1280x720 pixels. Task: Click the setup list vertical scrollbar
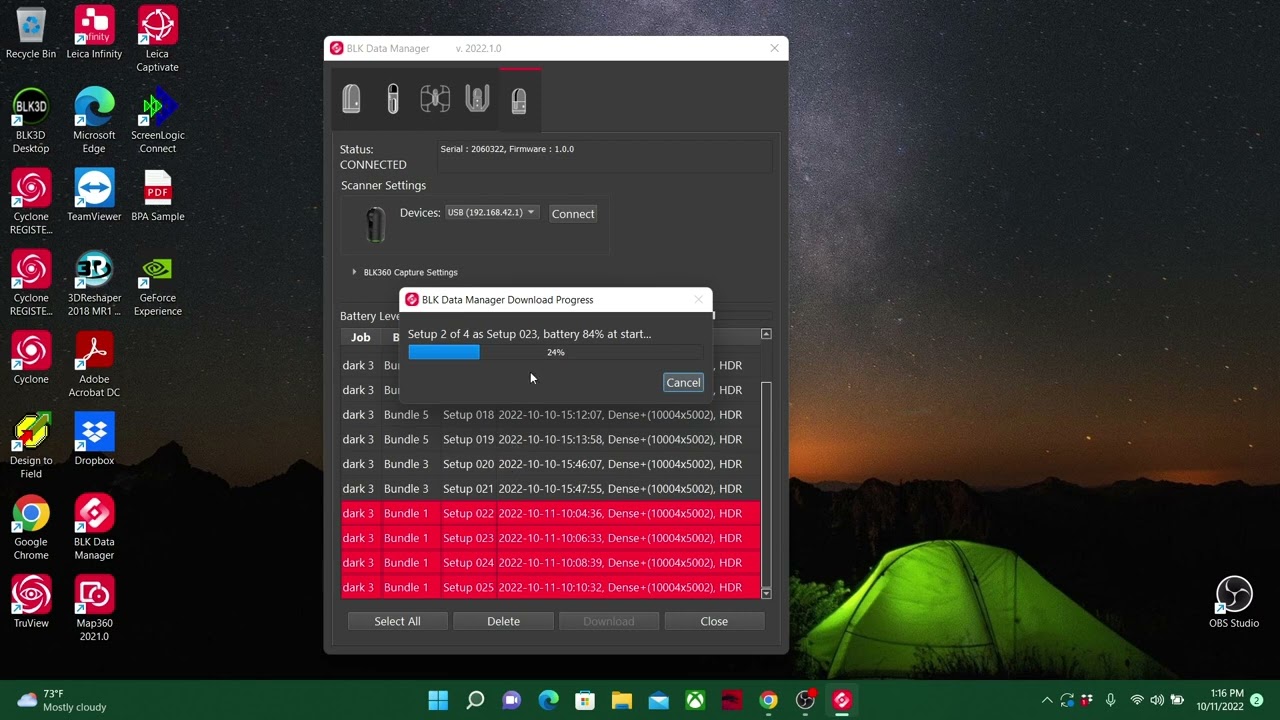[x=767, y=485]
